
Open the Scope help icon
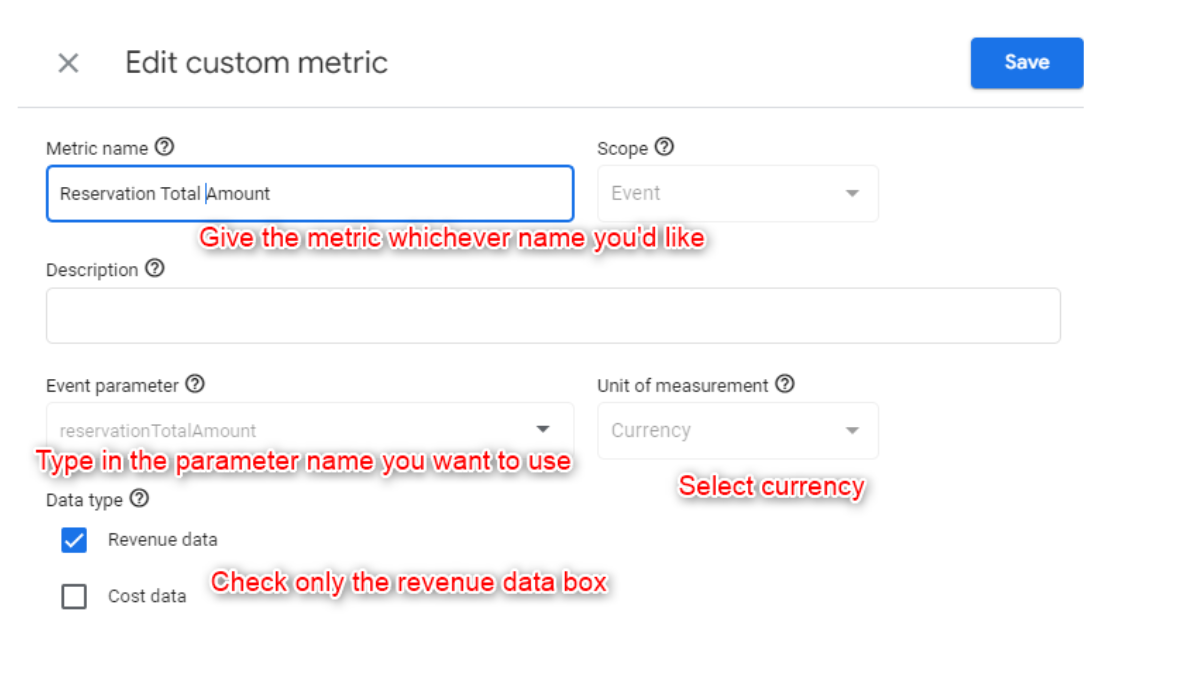point(664,147)
